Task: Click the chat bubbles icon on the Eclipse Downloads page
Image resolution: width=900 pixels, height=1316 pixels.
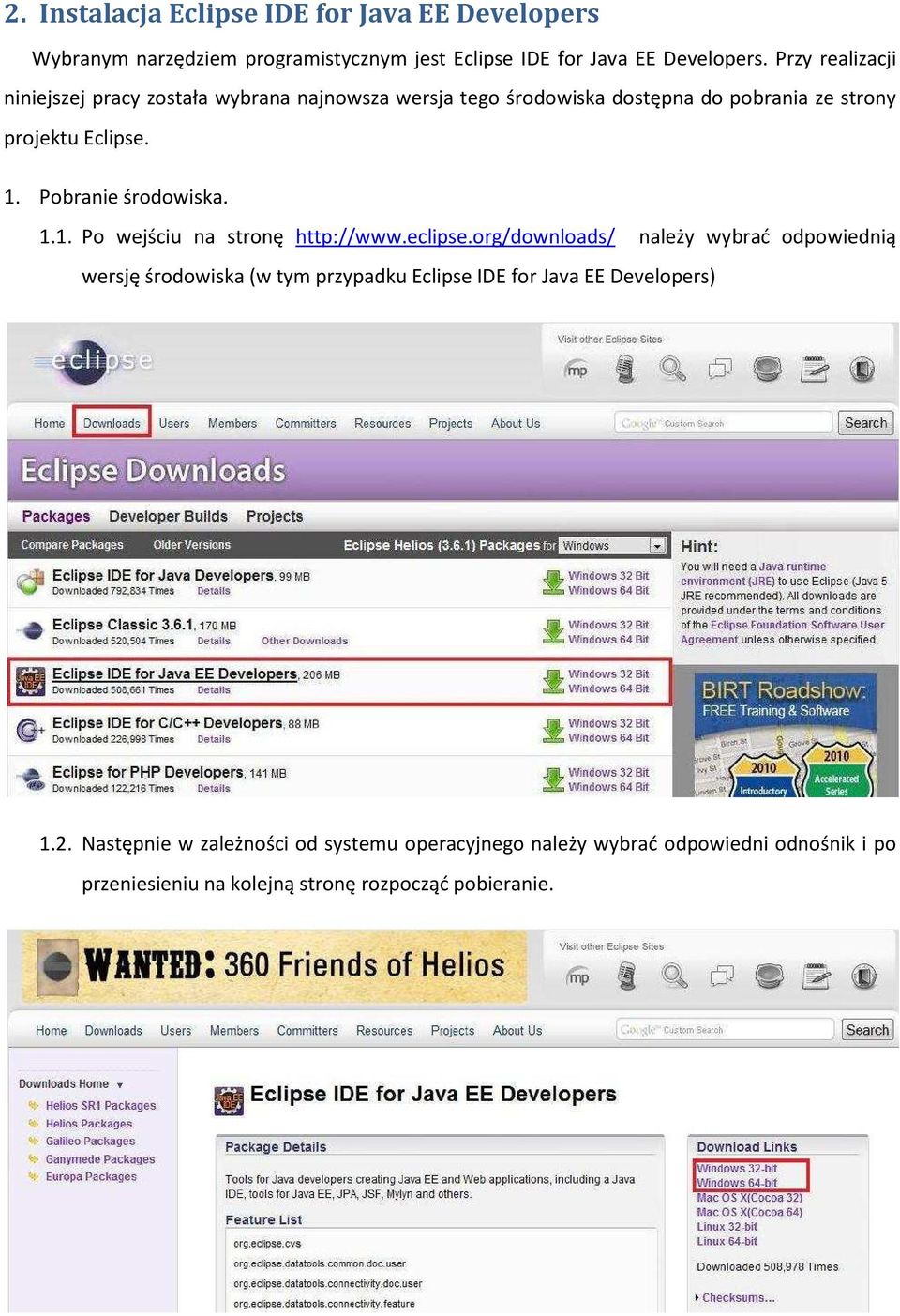Action: 720,370
